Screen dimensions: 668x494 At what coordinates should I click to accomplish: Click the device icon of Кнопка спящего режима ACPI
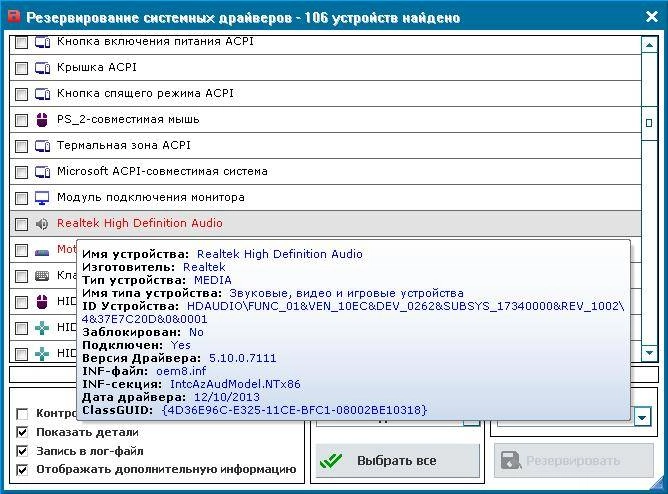pos(42,94)
